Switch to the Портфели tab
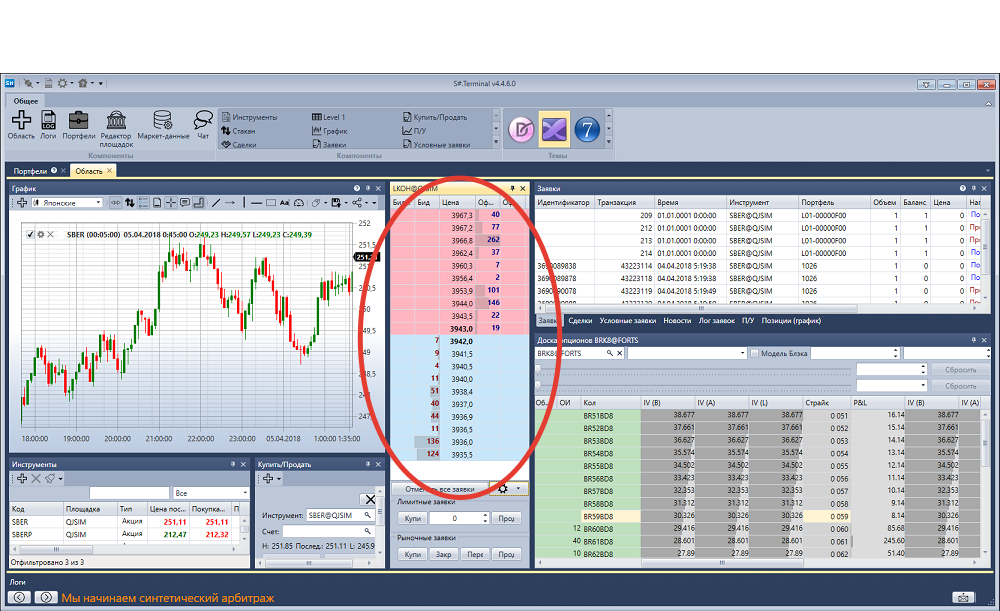 (x=31, y=171)
